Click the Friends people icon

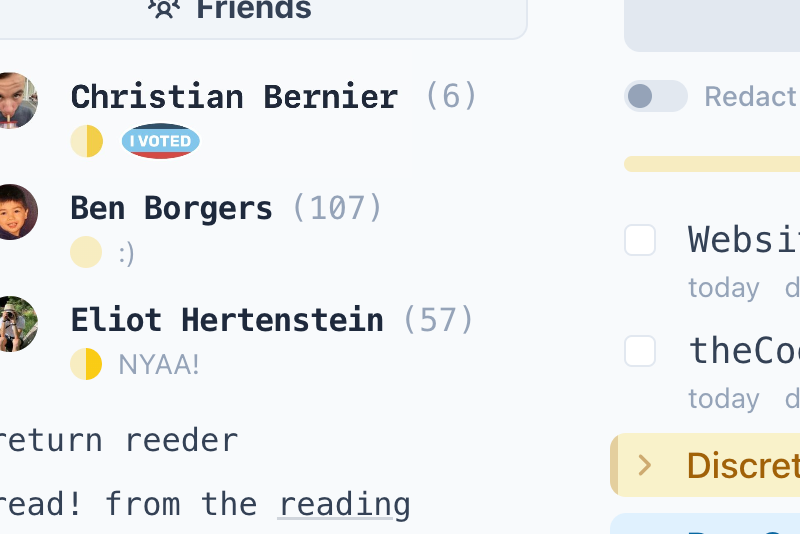click(x=164, y=8)
